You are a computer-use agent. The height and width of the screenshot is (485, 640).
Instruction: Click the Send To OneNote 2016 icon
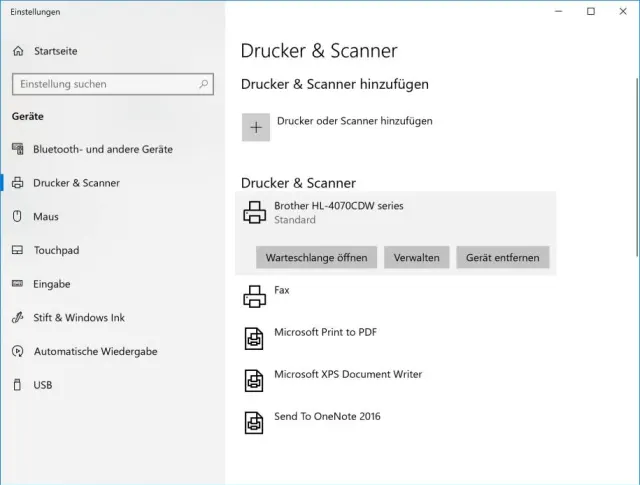point(255,422)
